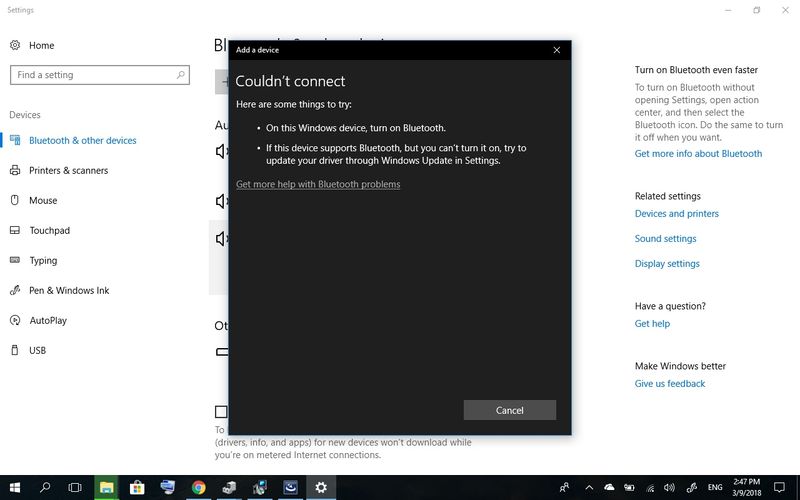Click the Mouse icon in sidebar
This screenshot has width=800, height=500.
(x=15, y=200)
